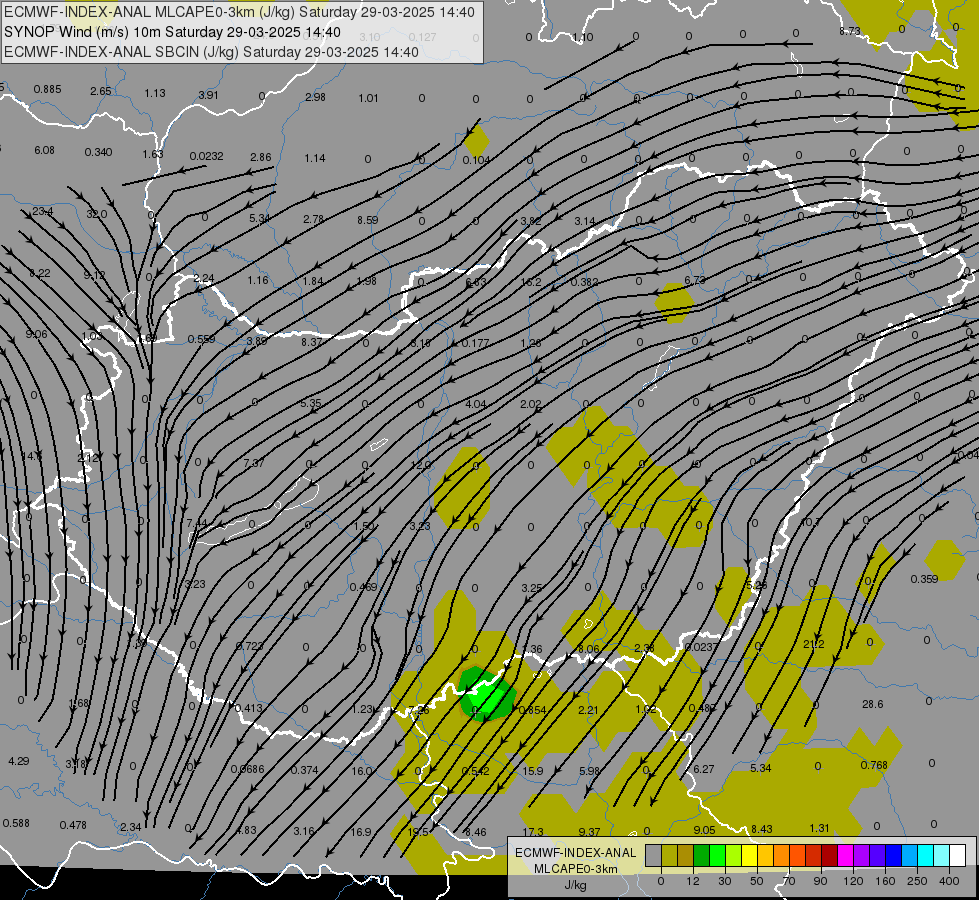Click the map value "4.29"
979x900 pixels.
point(19,761)
